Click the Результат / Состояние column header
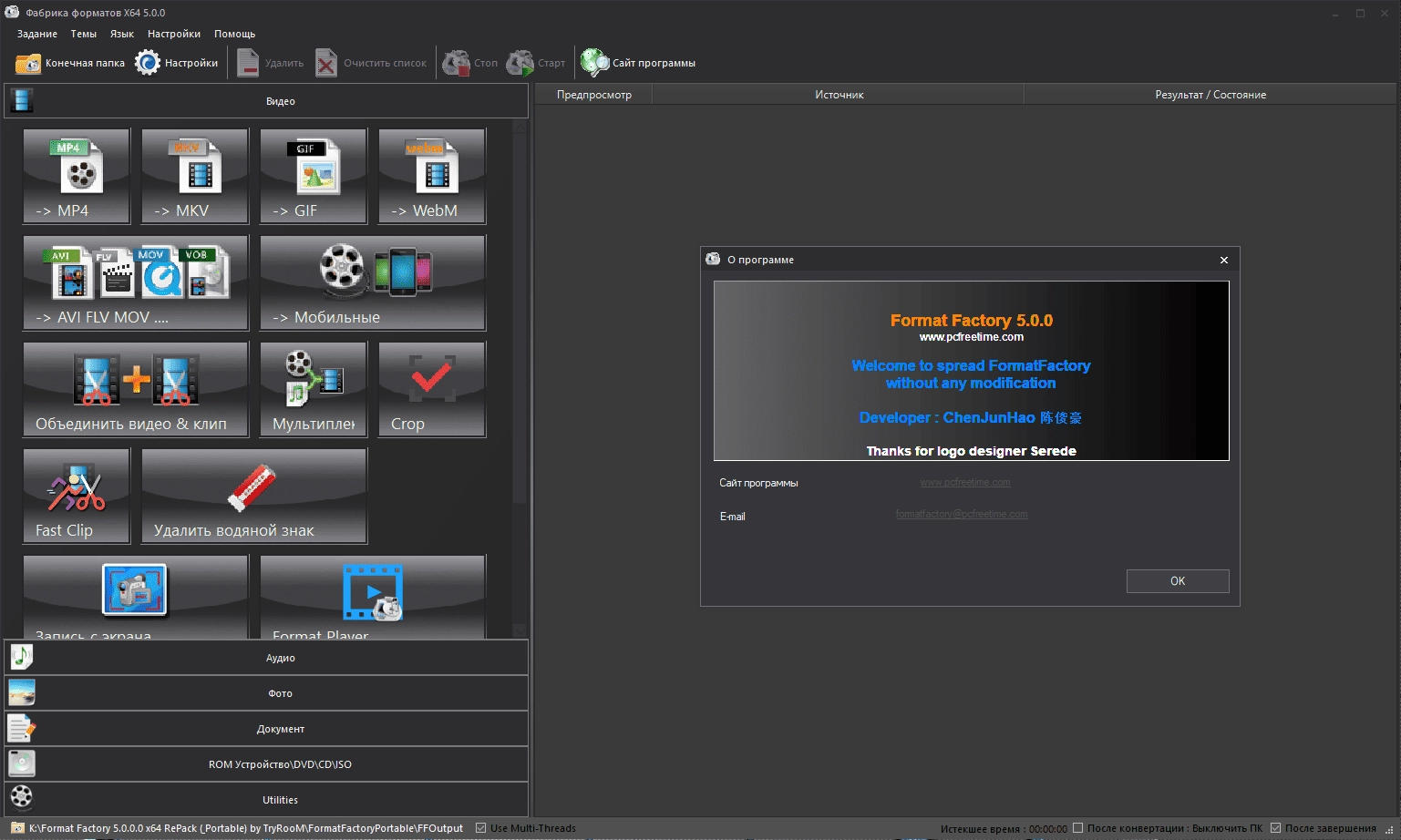 [x=1210, y=95]
